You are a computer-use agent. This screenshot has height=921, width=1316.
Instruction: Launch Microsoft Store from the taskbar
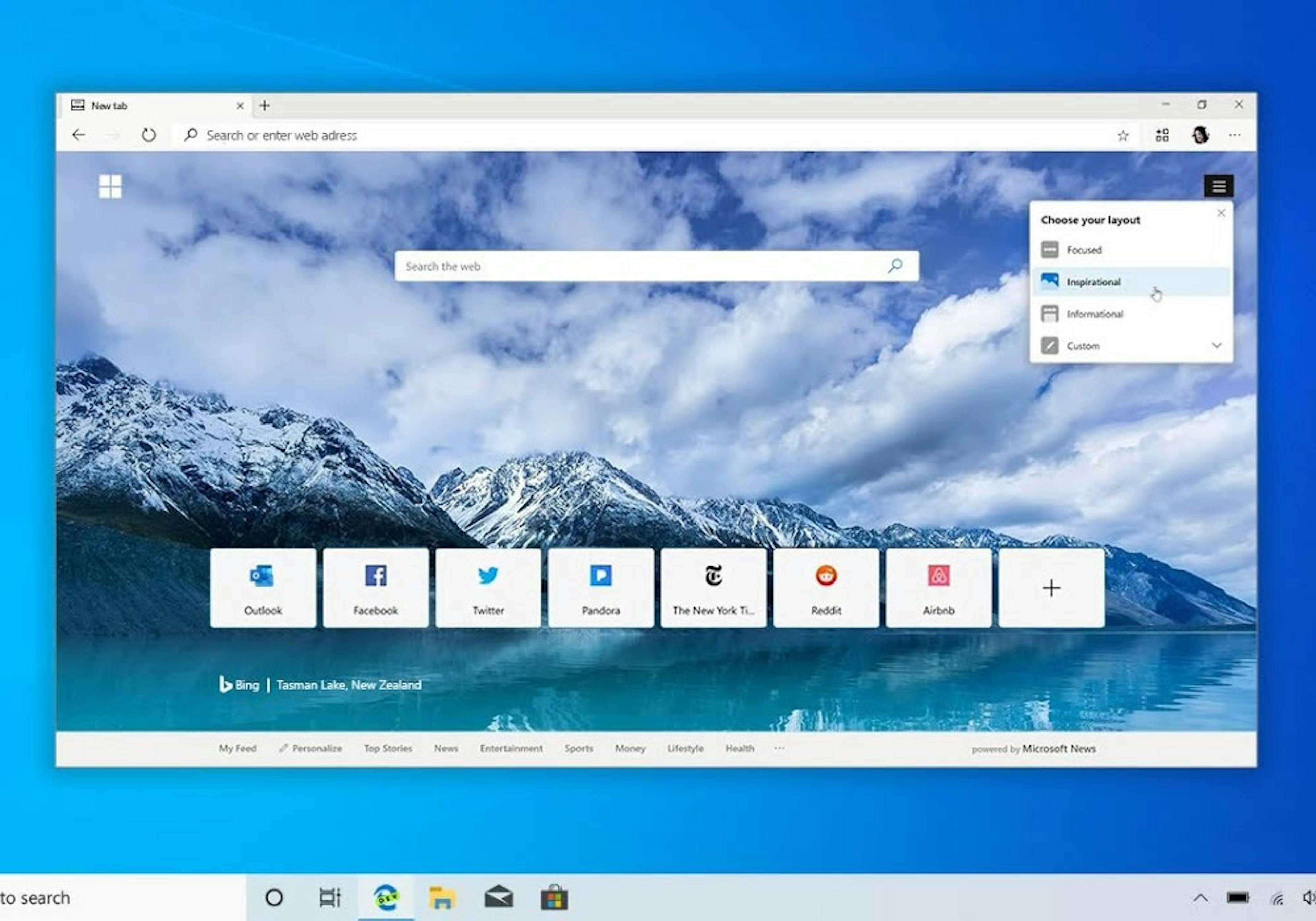click(x=554, y=897)
